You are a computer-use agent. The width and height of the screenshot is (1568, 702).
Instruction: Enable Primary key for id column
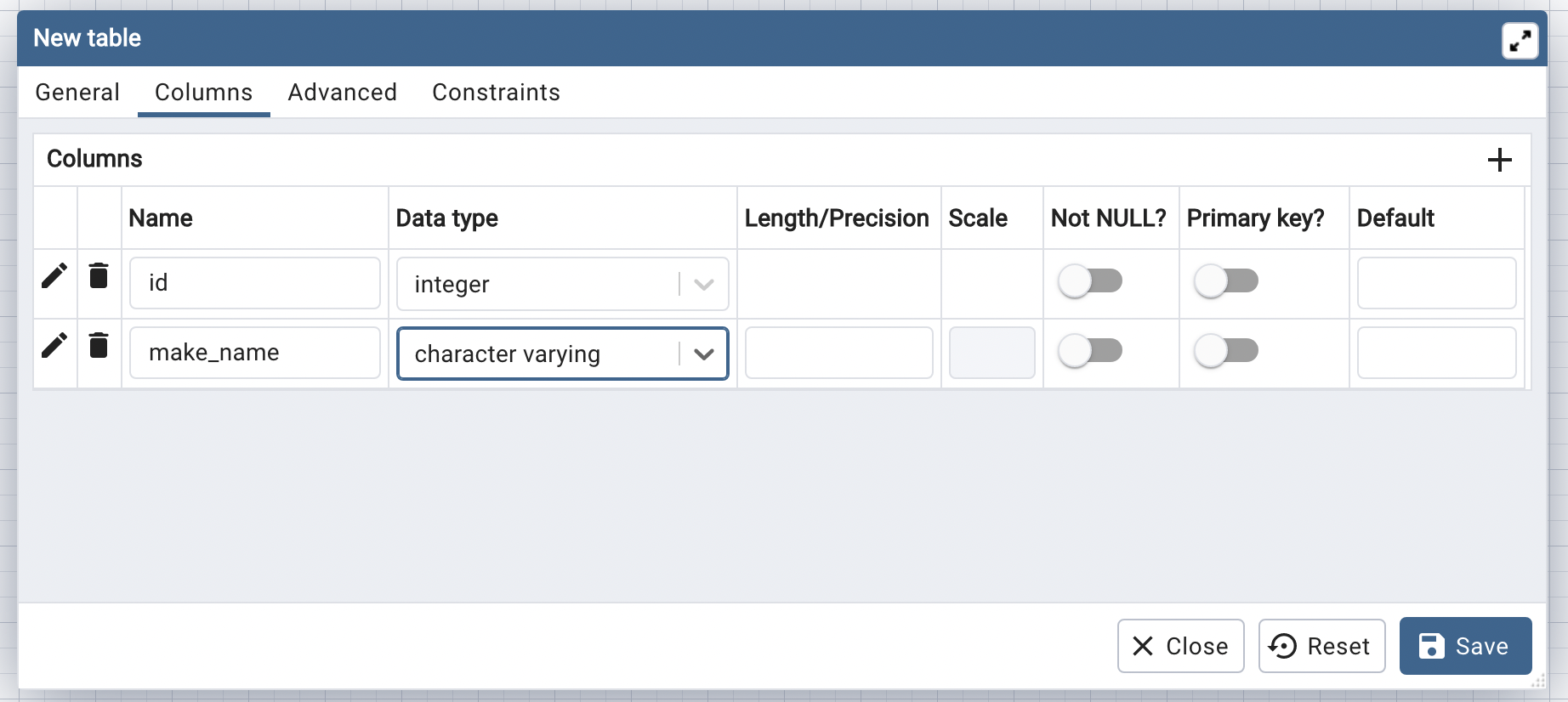tap(1226, 281)
